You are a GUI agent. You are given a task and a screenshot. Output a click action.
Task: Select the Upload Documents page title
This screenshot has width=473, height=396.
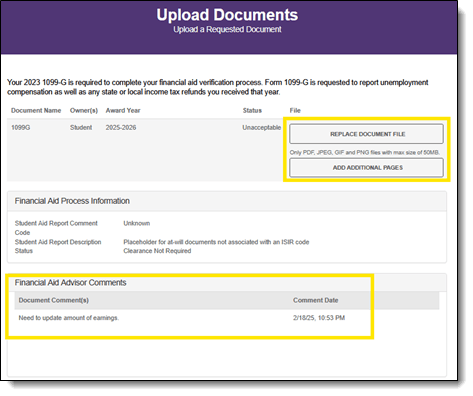click(x=227, y=15)
